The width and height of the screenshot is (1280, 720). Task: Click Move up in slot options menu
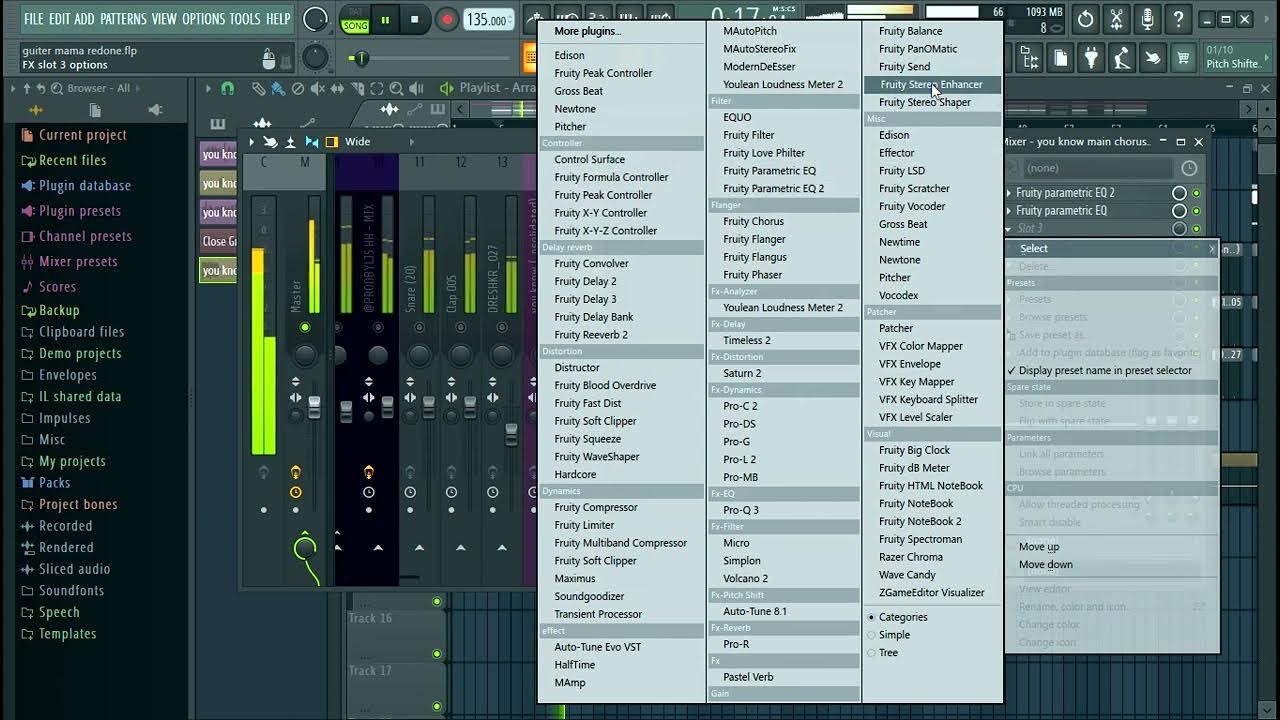click(1038, 547)
